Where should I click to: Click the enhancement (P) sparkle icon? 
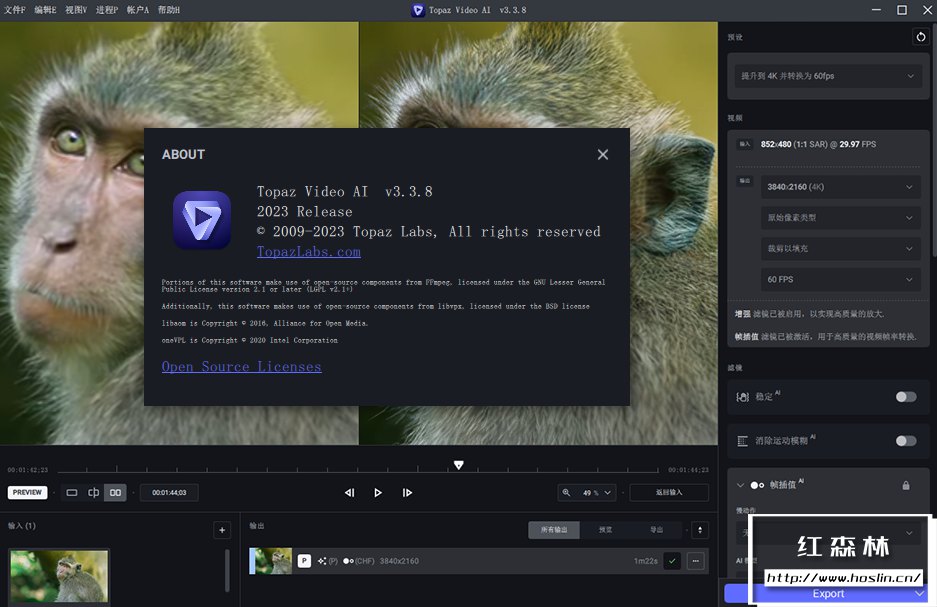pos(322,561)
